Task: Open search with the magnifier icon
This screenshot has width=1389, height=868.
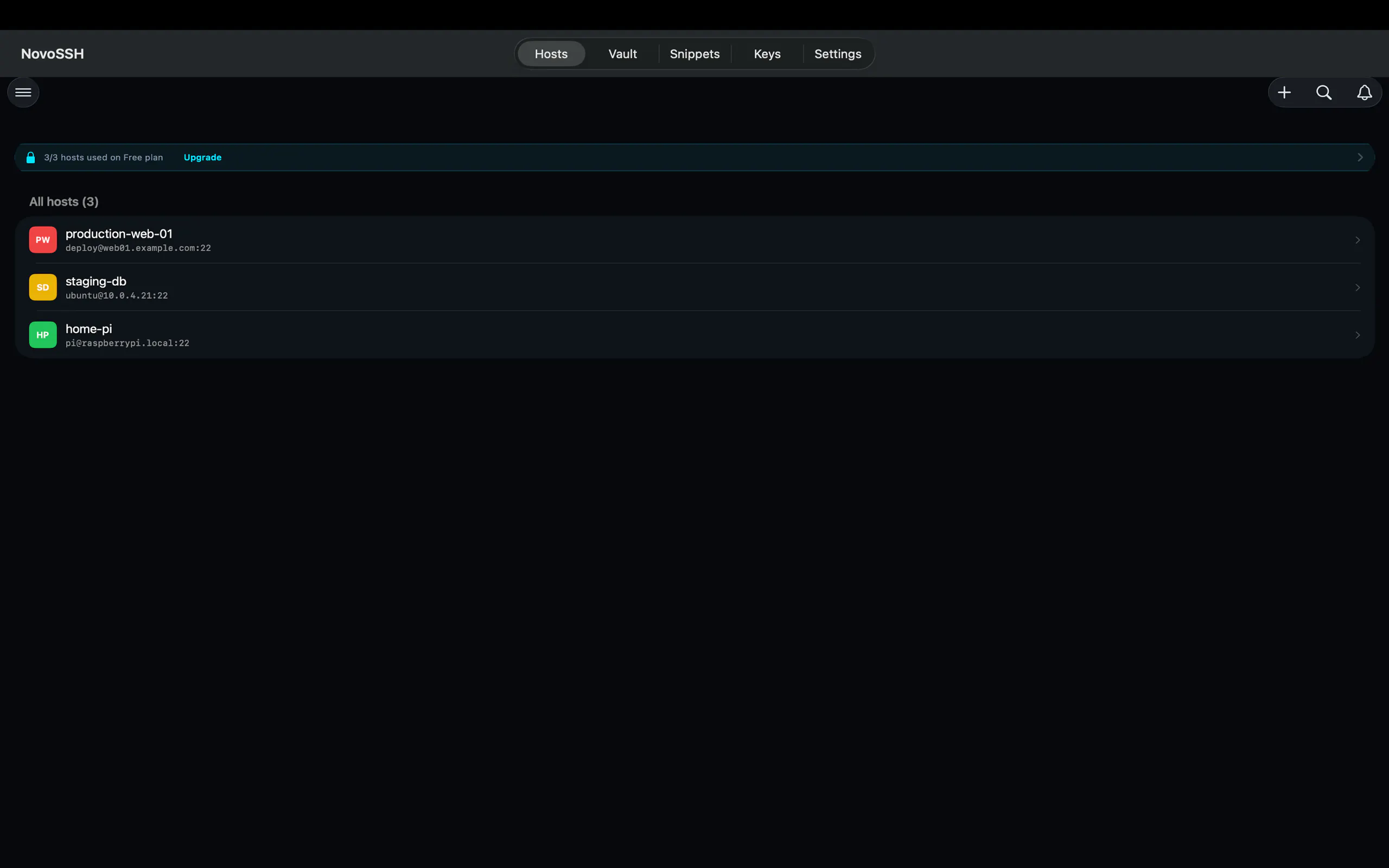Action: (x=1324, y=92)
